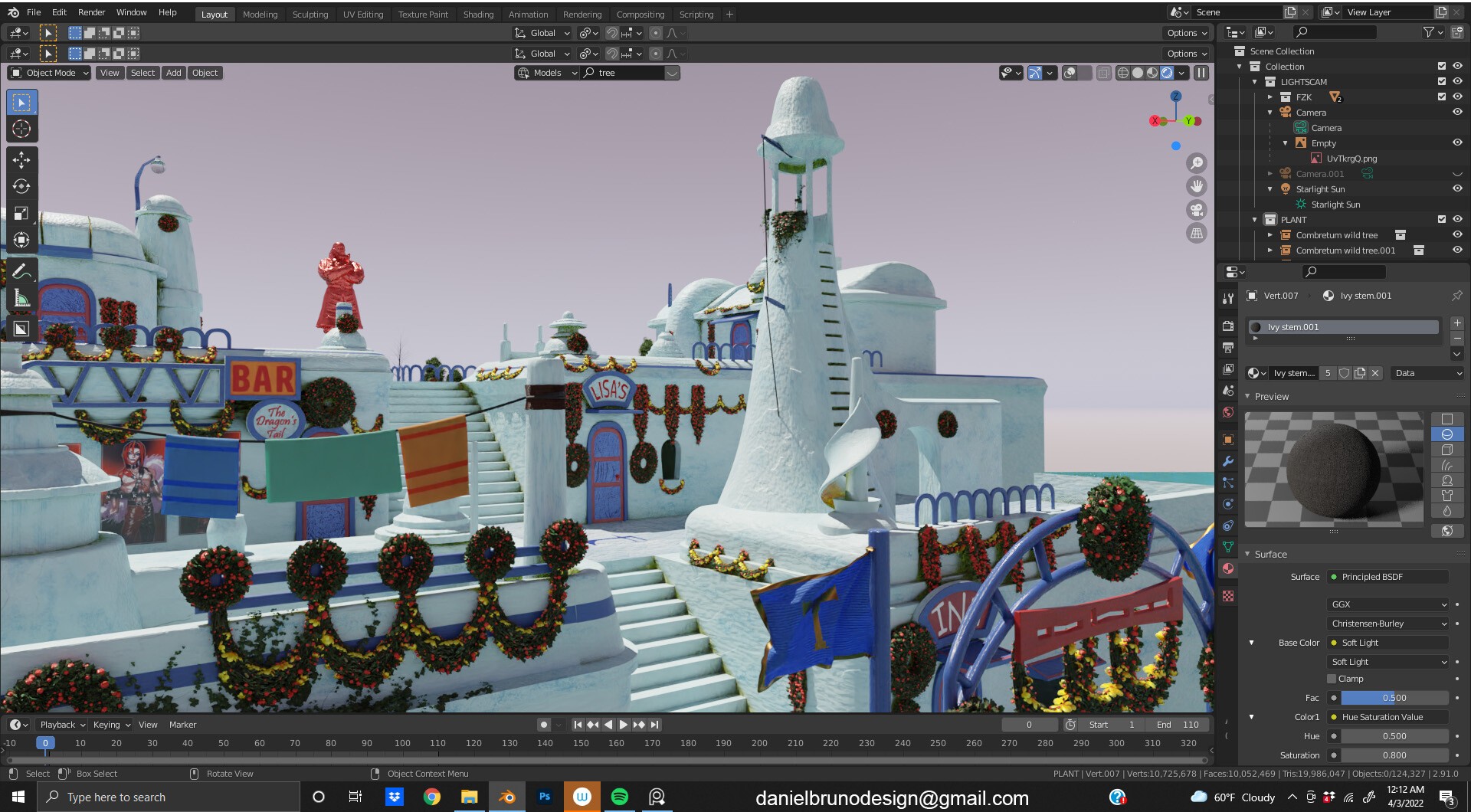Screen dimensions: 1471x812
Task: Click the 3D Cursor tool
Action: (21, 129)
